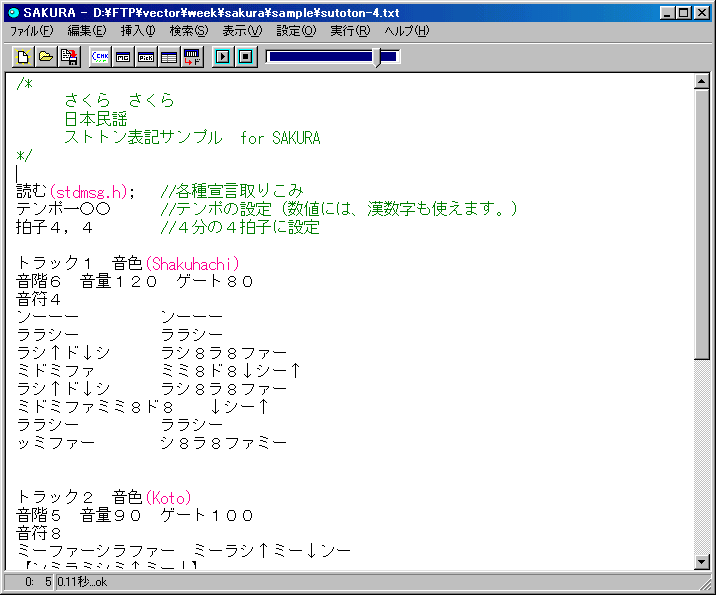
Task: Click the (Koto) instrument name
Action: coord(168,497)
